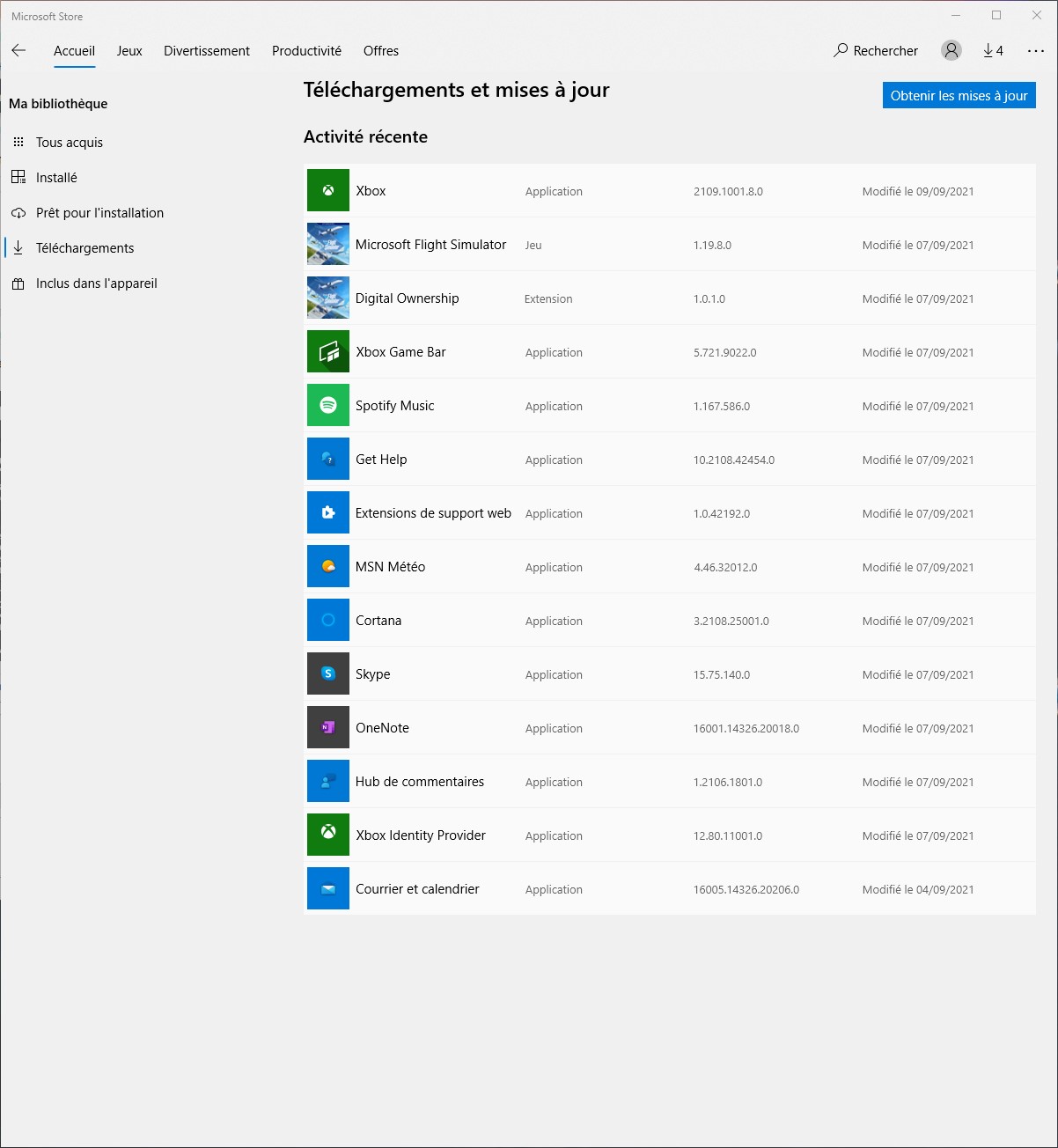1058x1148 pixels.
Task: Open Extensions de support web name
Action: pos(433,513)
